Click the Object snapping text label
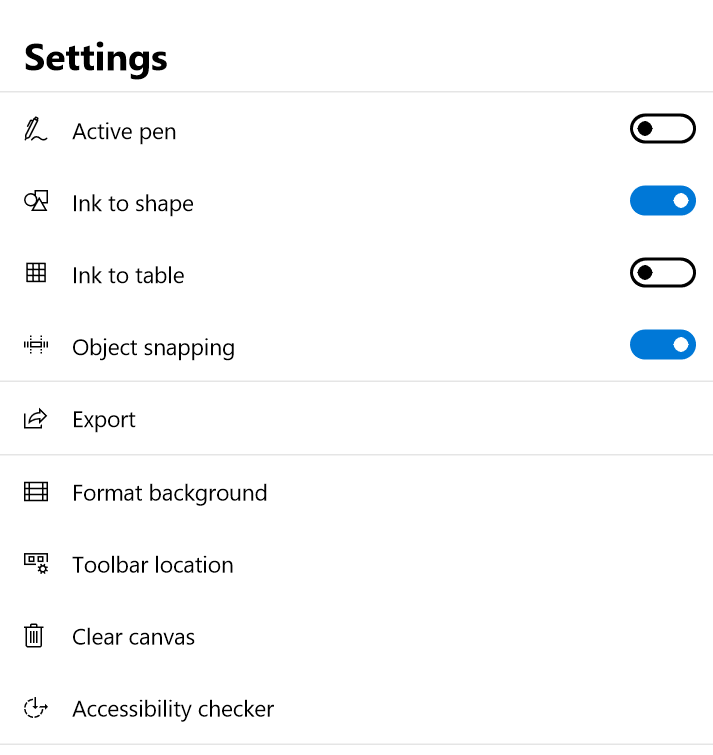This screenshot has height=755, width=713. pyautogui.click(x=153, y=348)
